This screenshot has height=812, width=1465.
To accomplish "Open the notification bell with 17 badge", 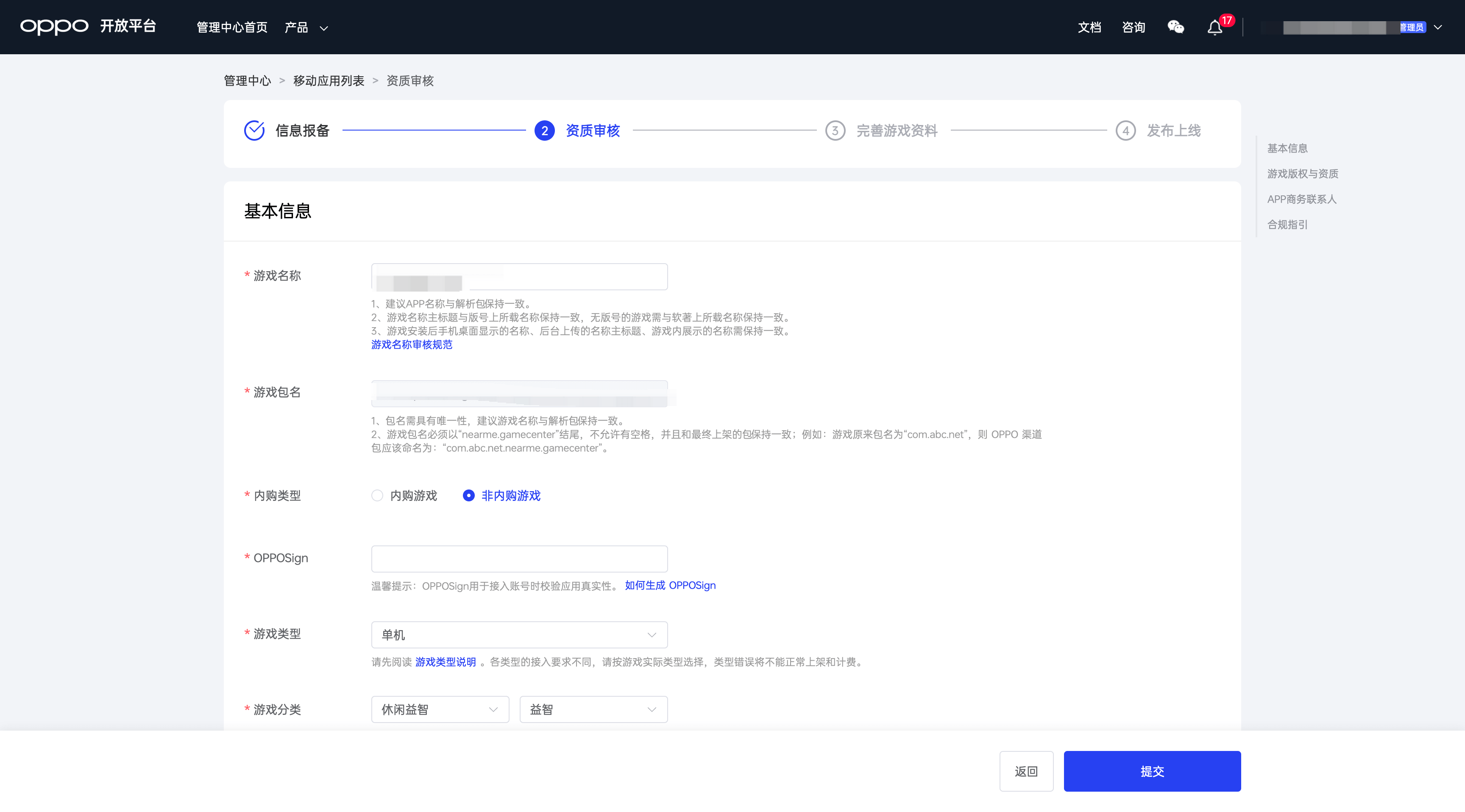I will (1214, 27).
